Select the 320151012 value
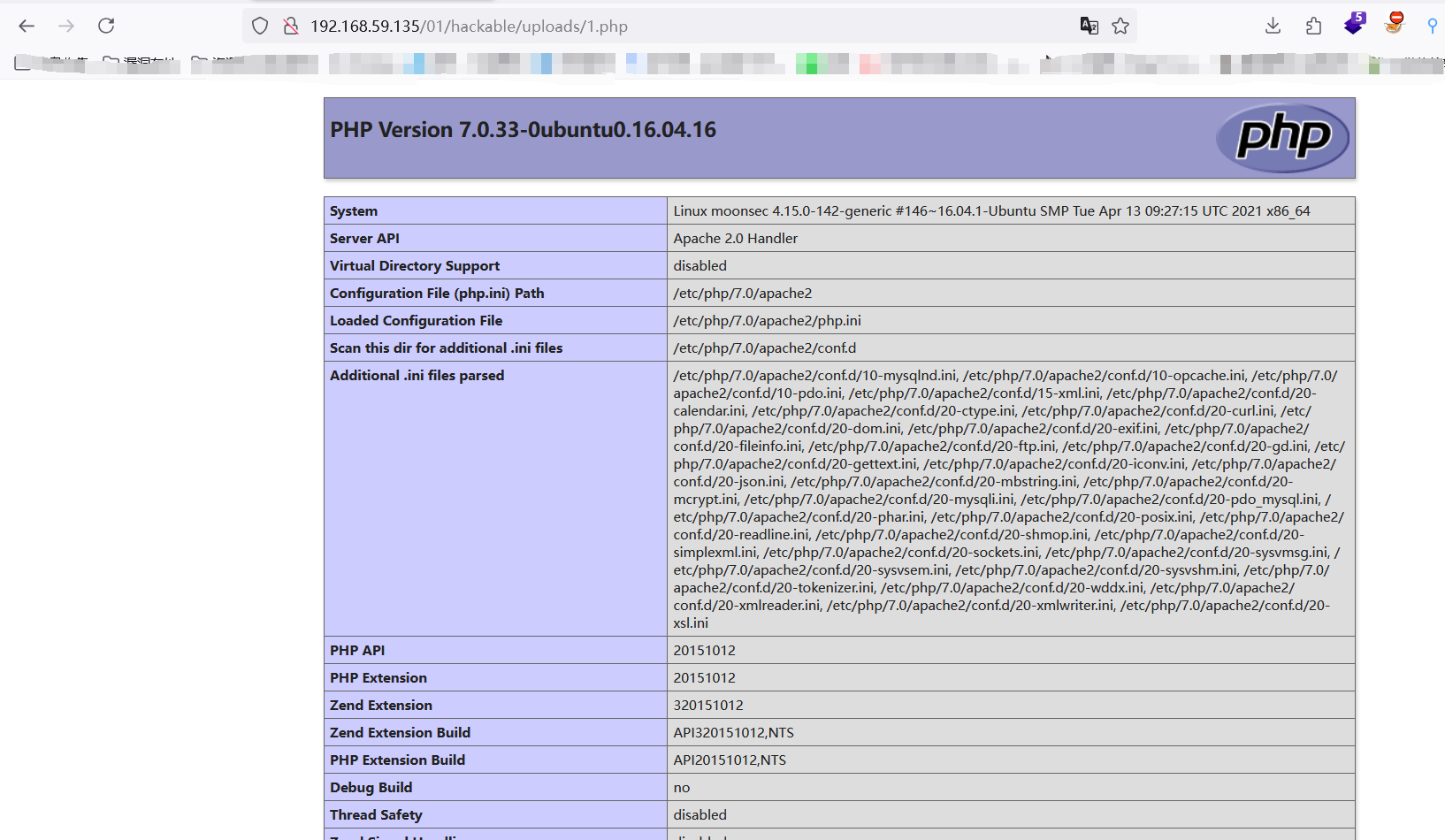The height and width of the screenshot is (840, 1445). (x=708, y=705)
